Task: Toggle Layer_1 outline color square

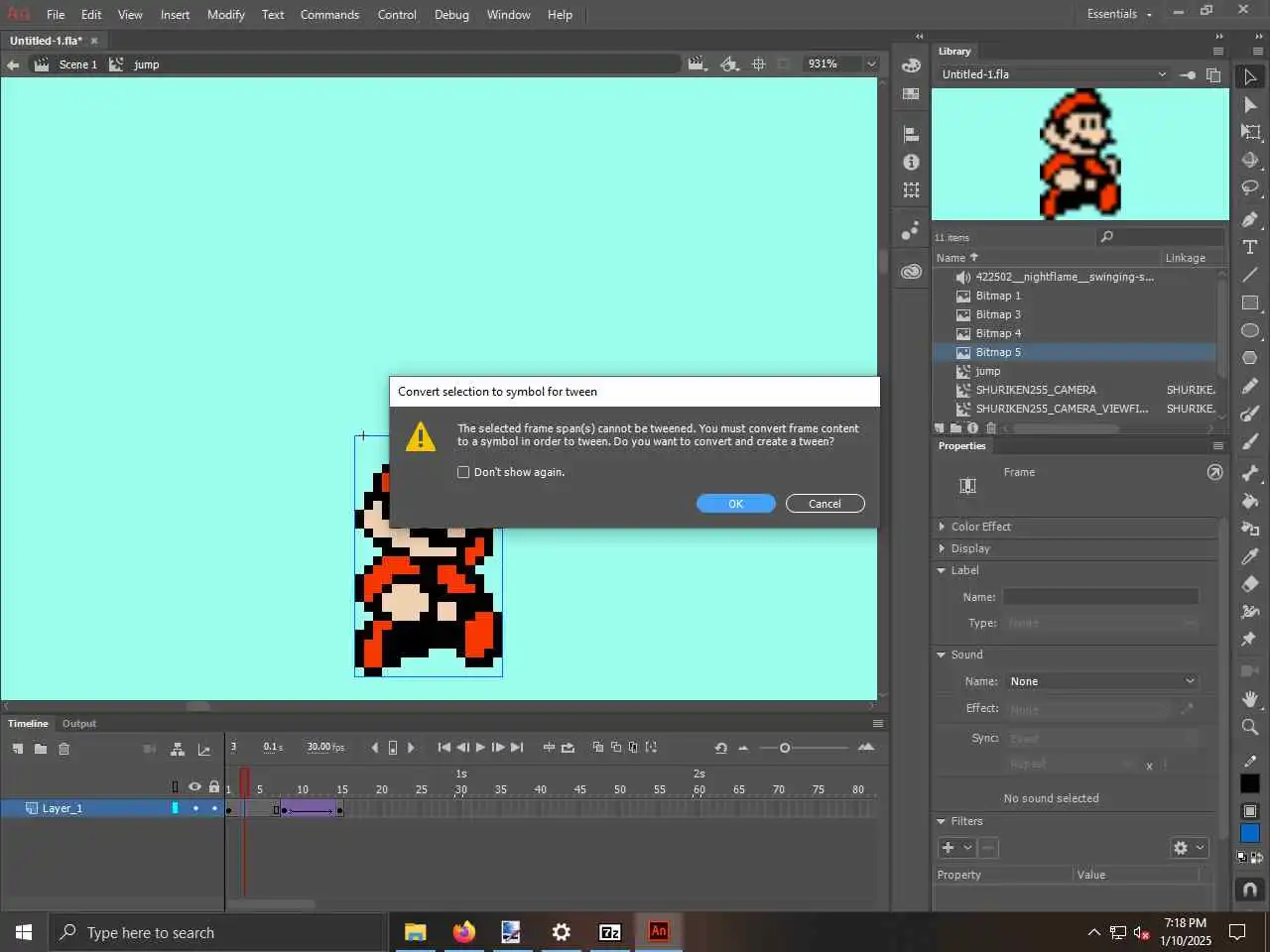Action: [x=176, y=808]
